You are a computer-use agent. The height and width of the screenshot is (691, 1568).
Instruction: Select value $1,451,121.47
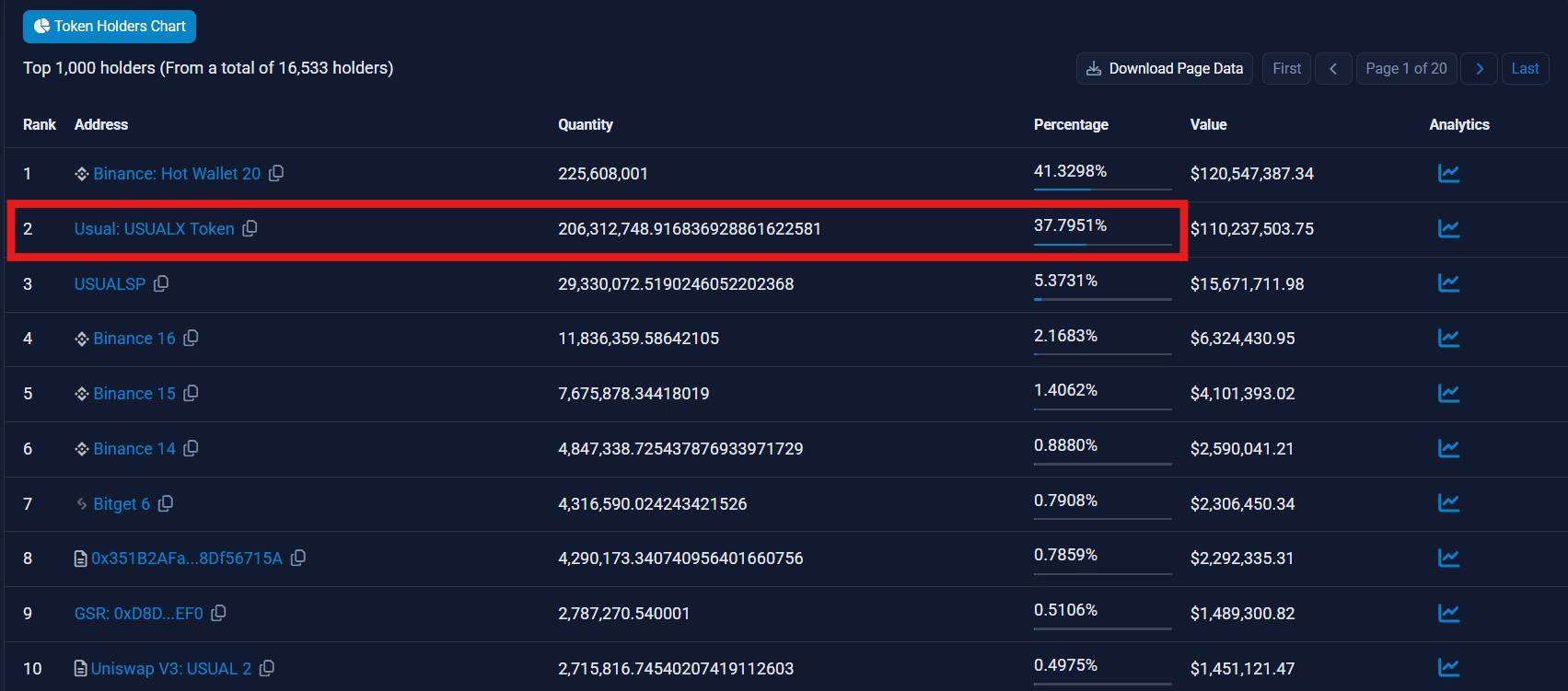[1242, 669]
